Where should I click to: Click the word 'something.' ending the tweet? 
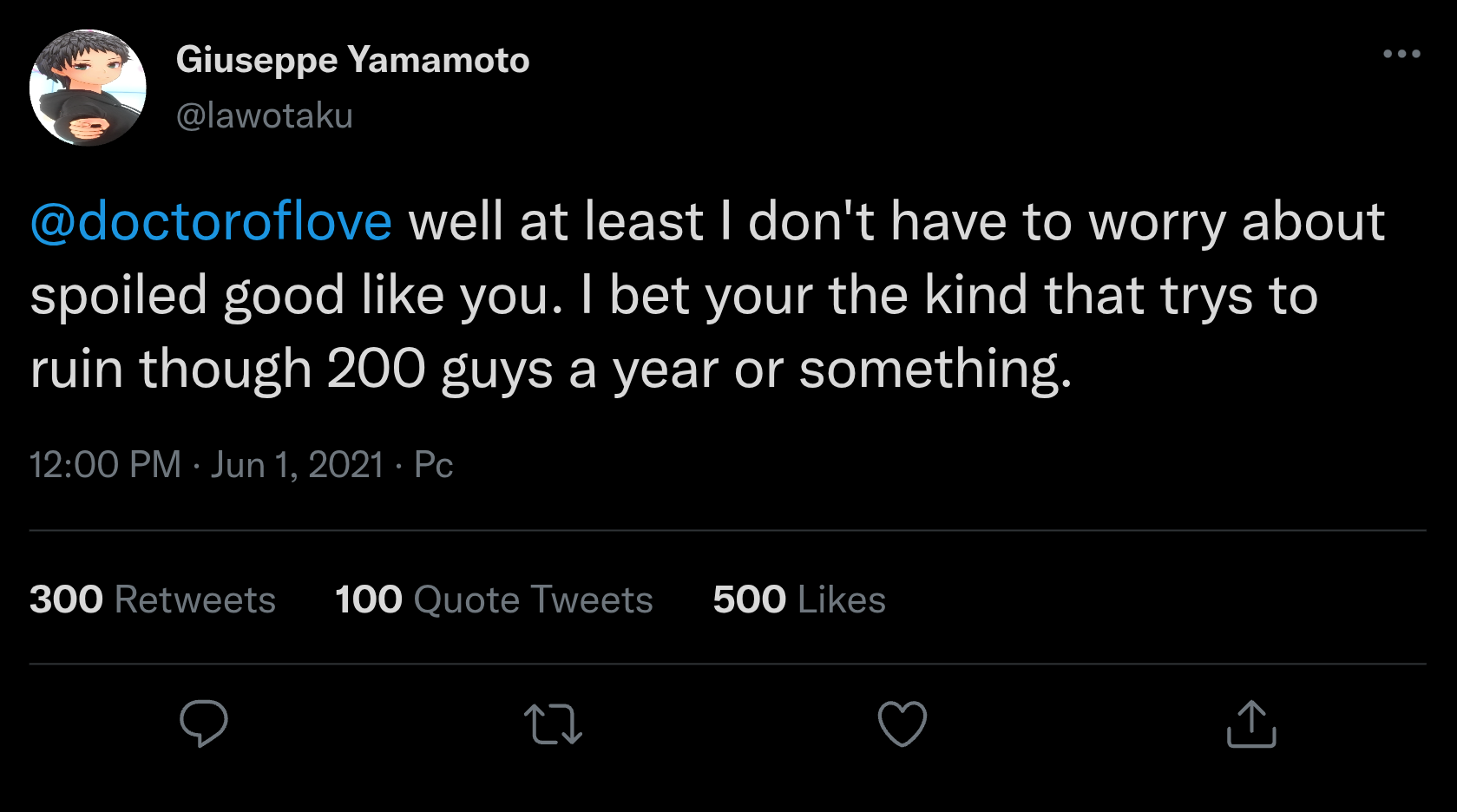935,369
